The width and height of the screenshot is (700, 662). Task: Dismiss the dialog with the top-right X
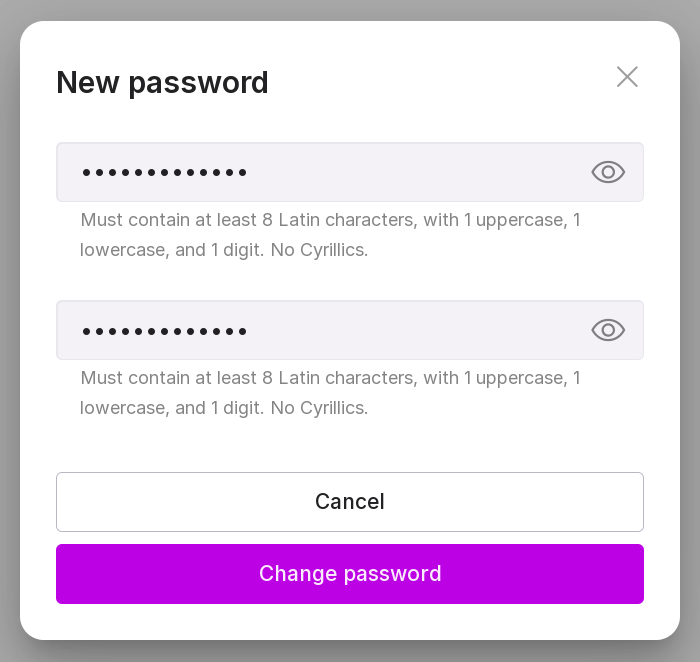627,77
